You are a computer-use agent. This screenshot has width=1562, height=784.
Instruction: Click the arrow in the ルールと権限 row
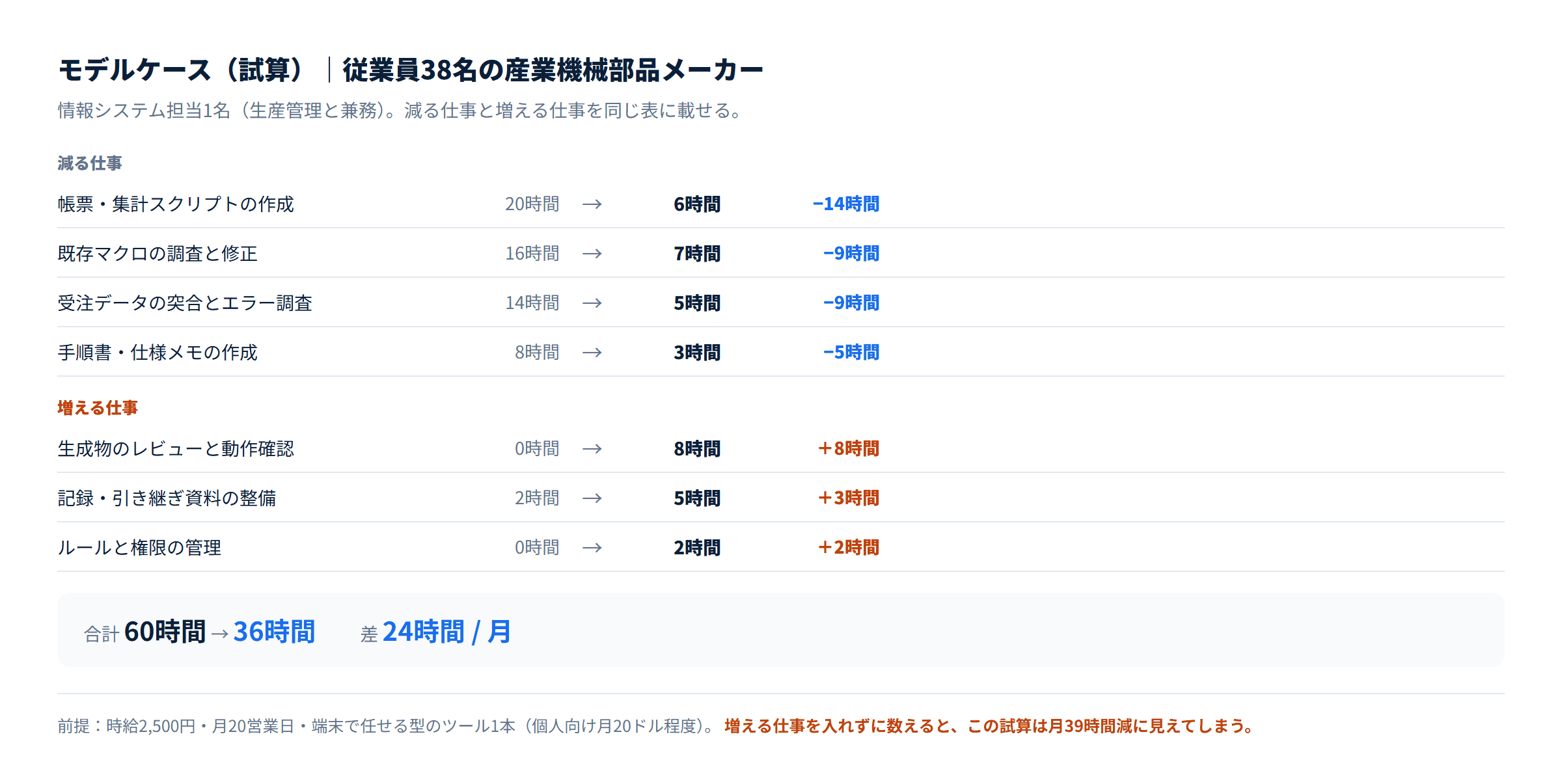coord(592,548)
